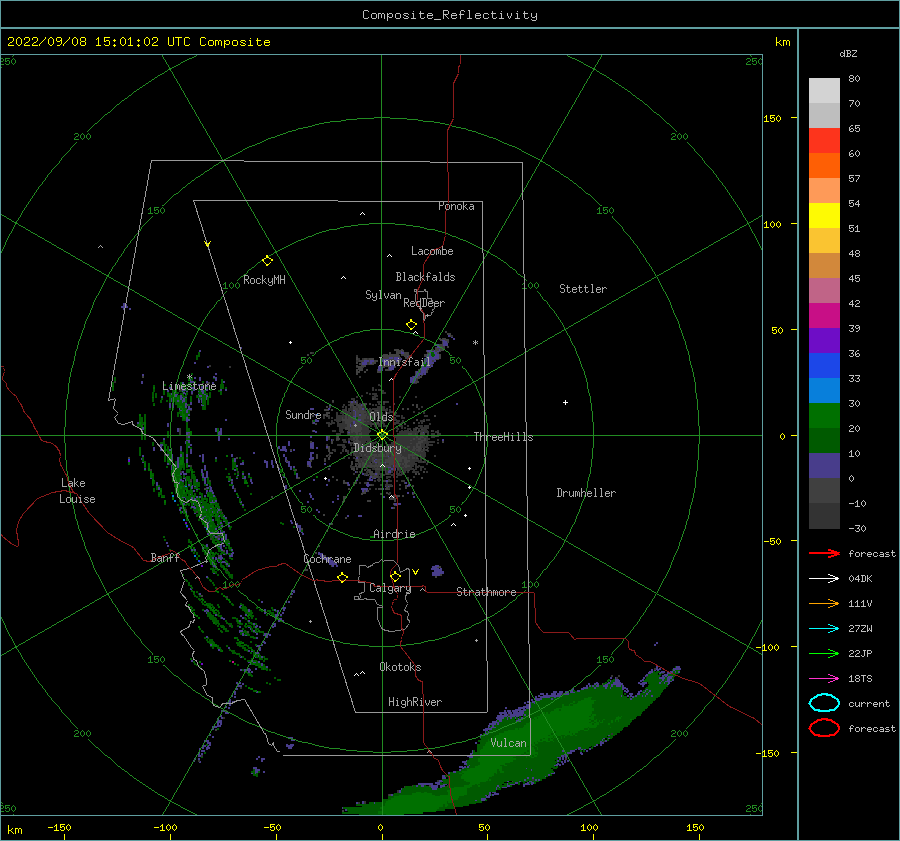
Task: Click yellow diamond marker beside RockyMH
Action: pos(267,261)
